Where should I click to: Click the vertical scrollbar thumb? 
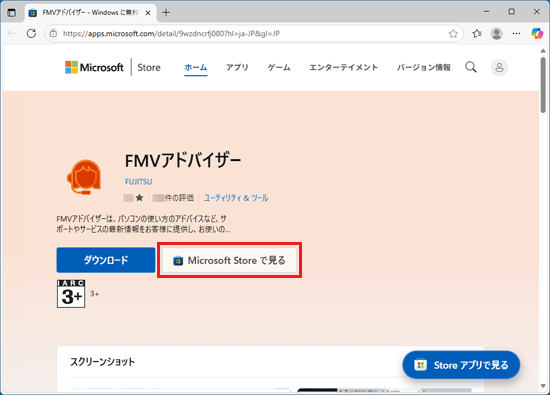[543, 85]
